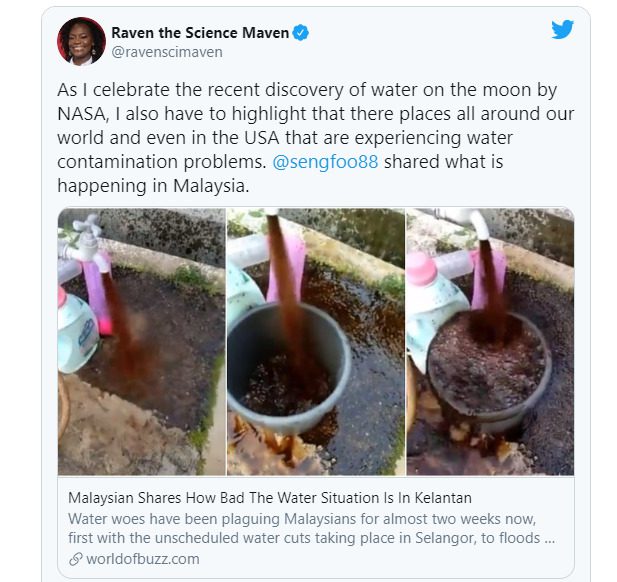The image size is (617, 582).
Task: Click the article description about water woes
Action: click(x=311, y=528)
